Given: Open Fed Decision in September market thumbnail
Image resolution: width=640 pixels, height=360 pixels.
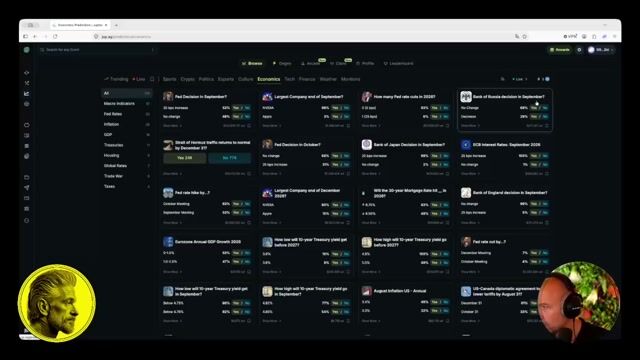Looking at the screenshot, I should [x=168, y=96].
